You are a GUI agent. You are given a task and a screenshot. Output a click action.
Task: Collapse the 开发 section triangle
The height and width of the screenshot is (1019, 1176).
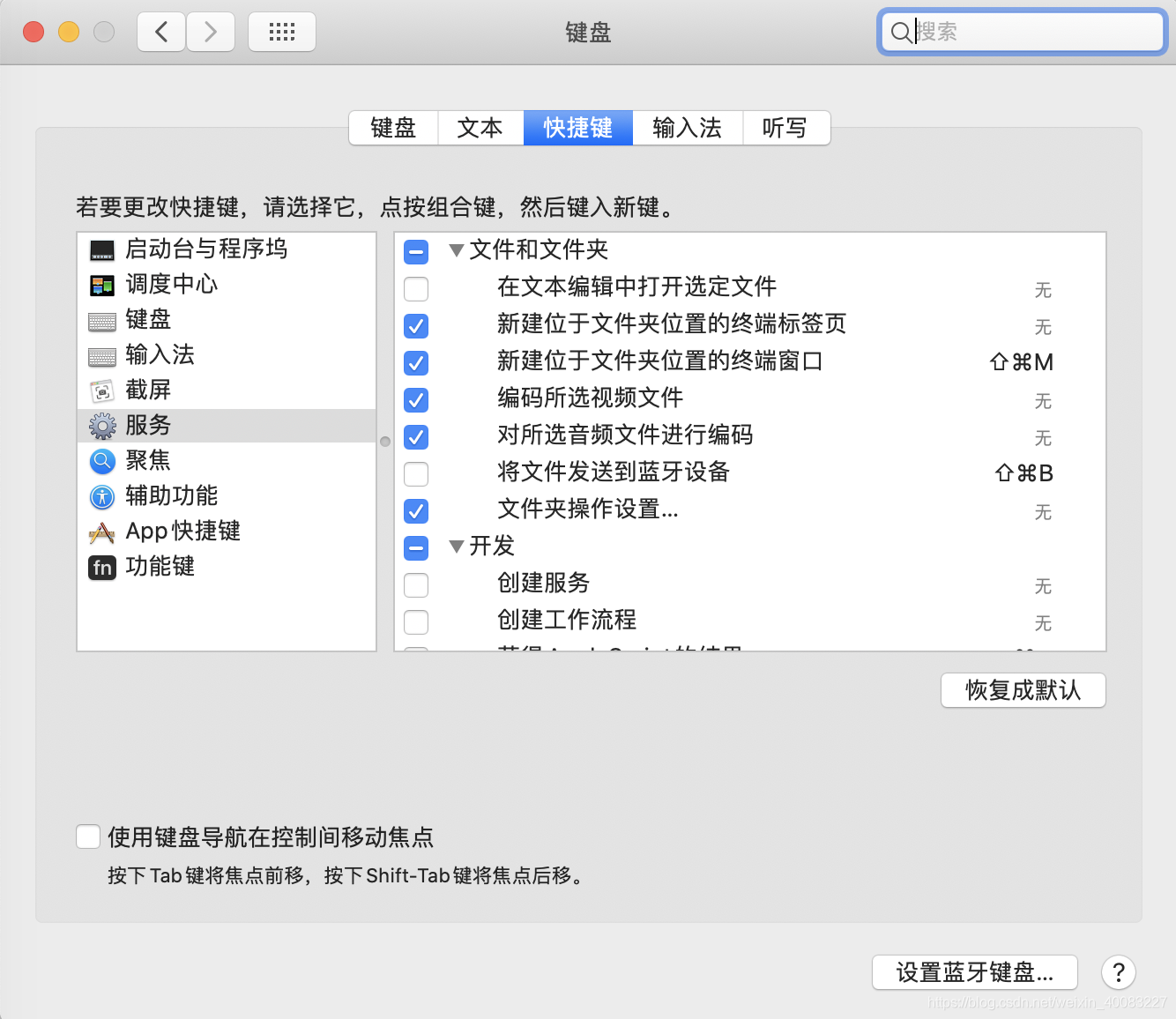(457, 547)
